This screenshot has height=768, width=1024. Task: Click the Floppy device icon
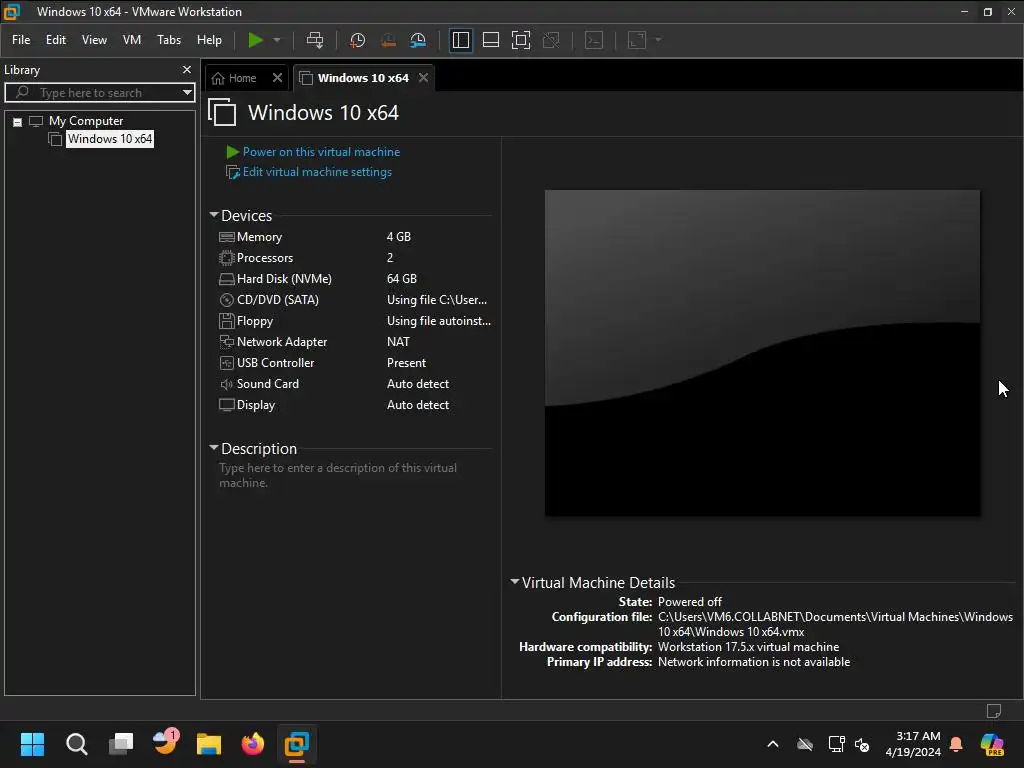point(227,321)
